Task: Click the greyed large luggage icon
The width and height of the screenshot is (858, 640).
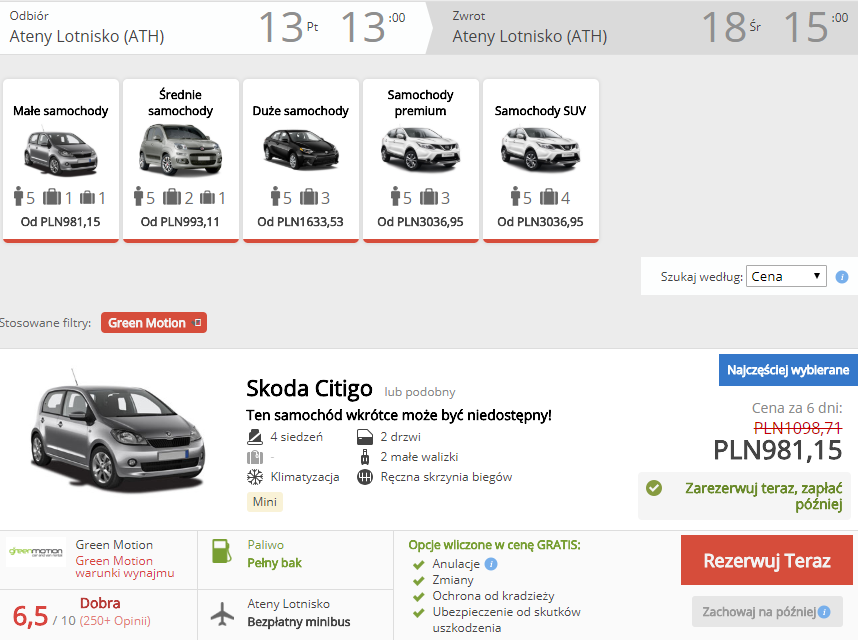Action: [x=255, y=457]
